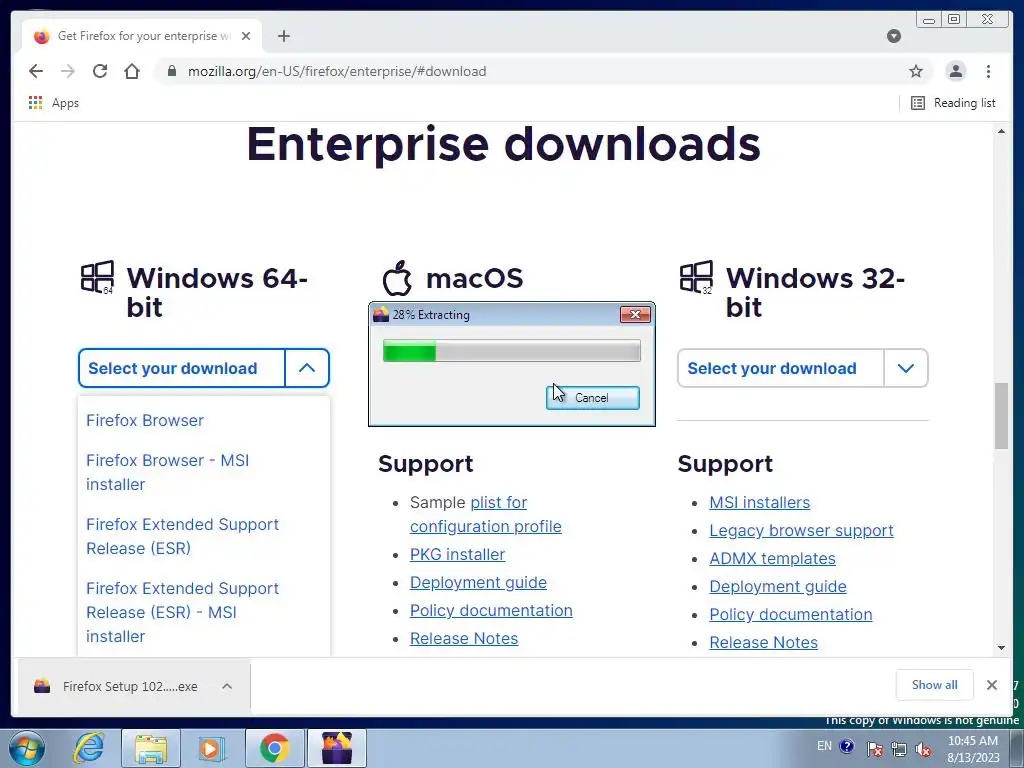The width and height of the screenshot is (1024, 768).
Task: Open the PKG installer link
Action: tap(457, 554)
